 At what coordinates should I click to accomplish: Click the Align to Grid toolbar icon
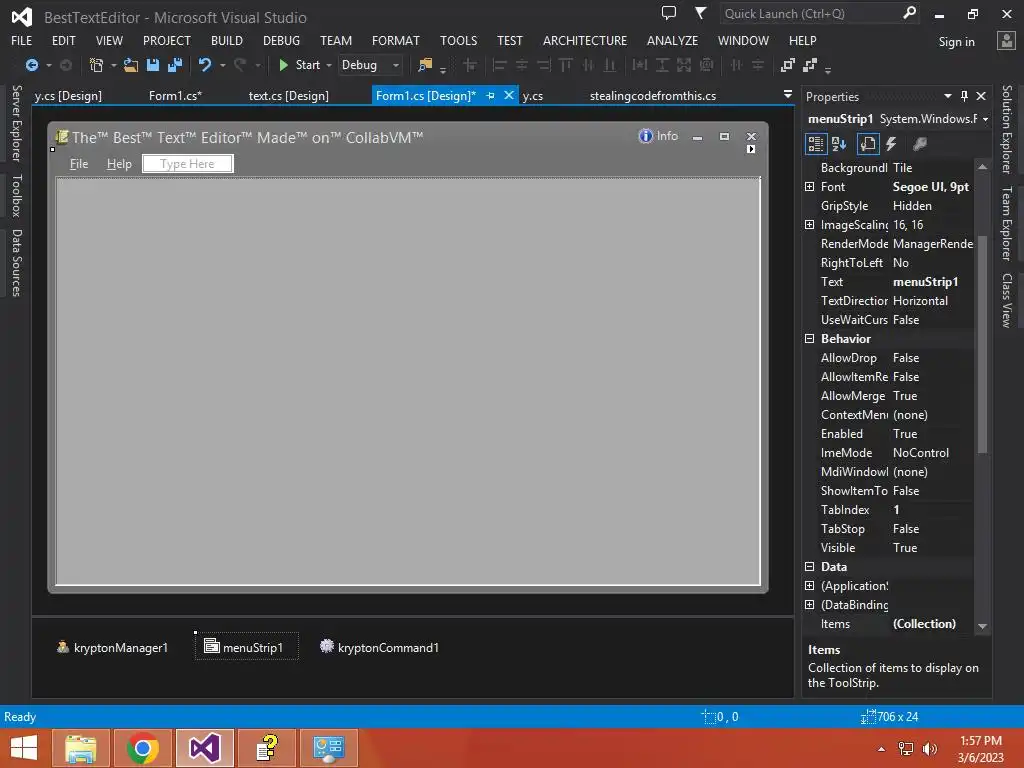pos(470,65)
